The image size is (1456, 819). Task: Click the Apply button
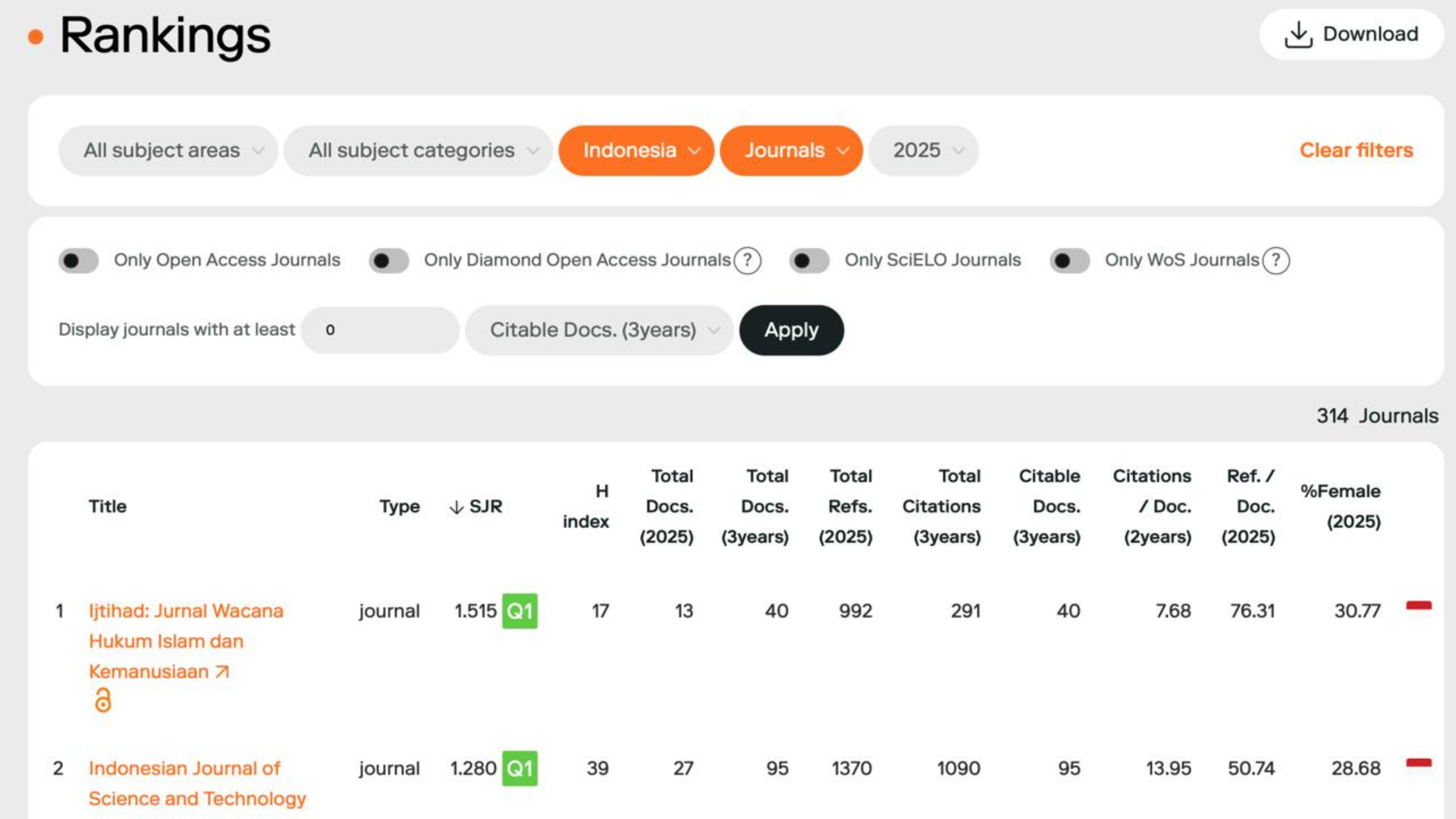[792, 330]
